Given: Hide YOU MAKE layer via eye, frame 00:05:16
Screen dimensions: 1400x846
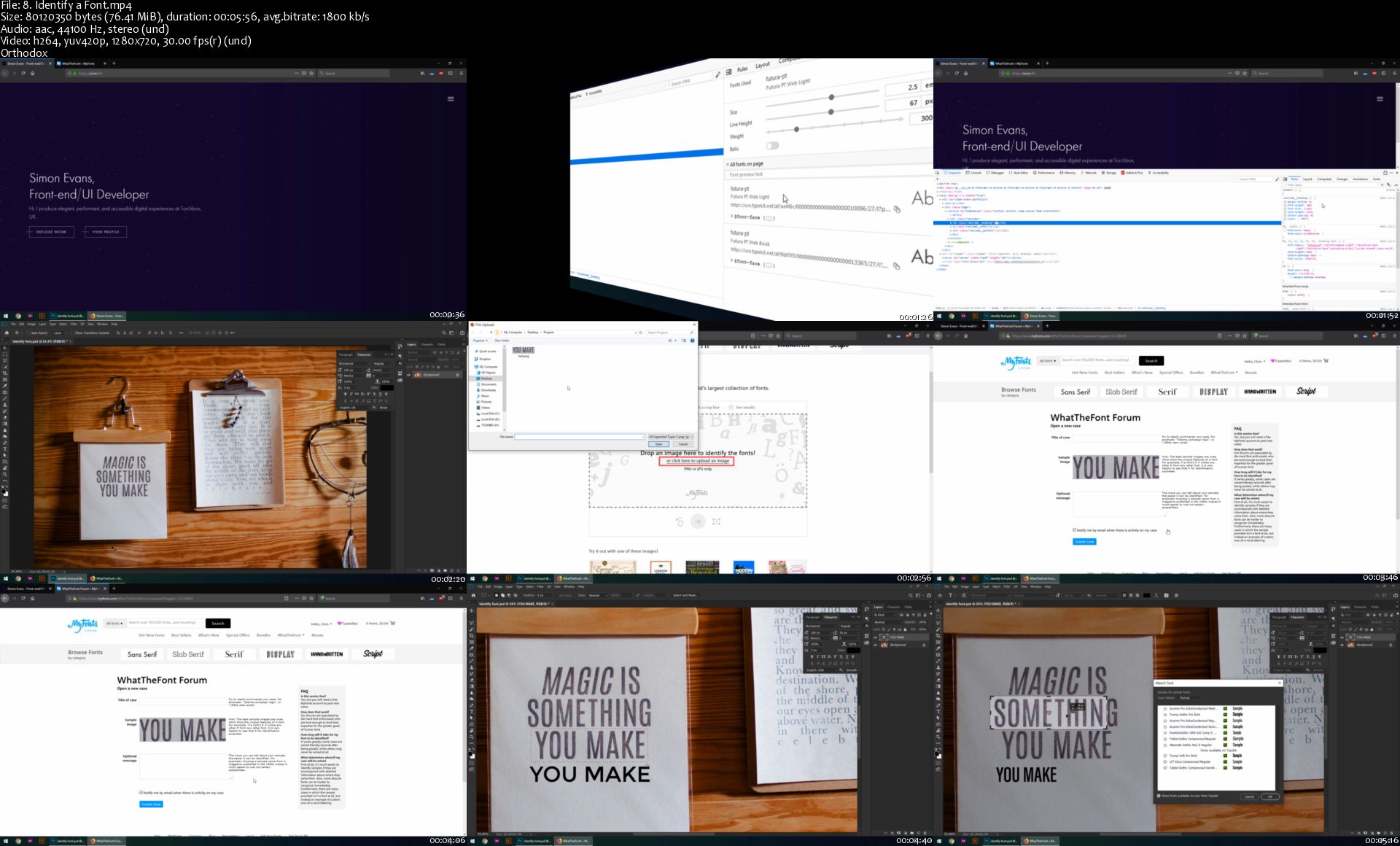Looking at the screenshot, I should click(x=1342, y=637).
